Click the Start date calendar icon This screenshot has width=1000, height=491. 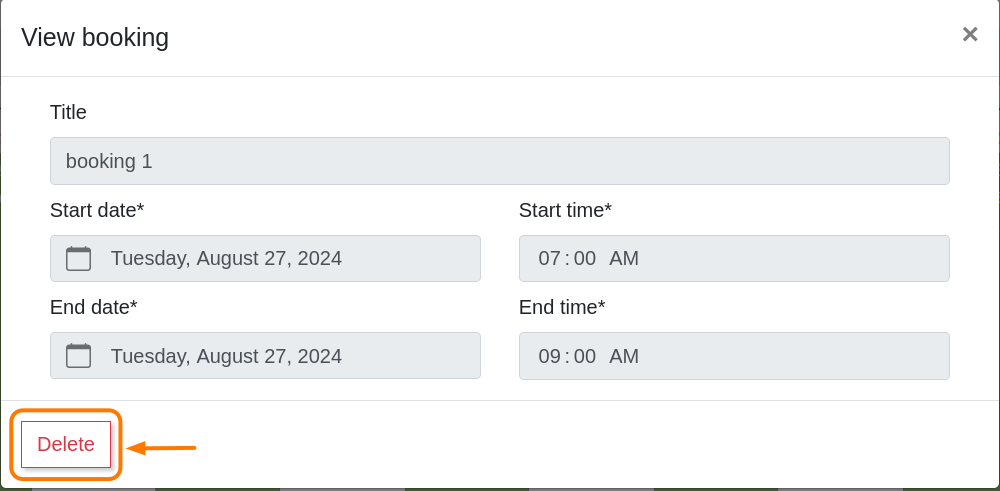click(78, 259)
